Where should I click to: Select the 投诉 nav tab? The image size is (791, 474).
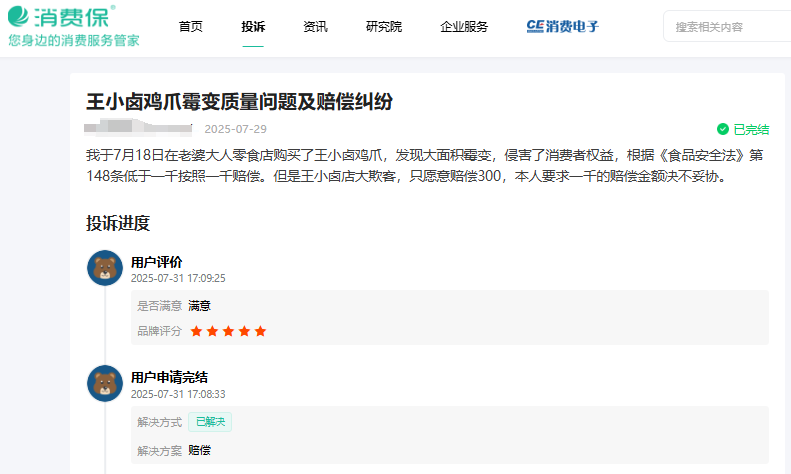pyautogui.click(x=253, y=27)
